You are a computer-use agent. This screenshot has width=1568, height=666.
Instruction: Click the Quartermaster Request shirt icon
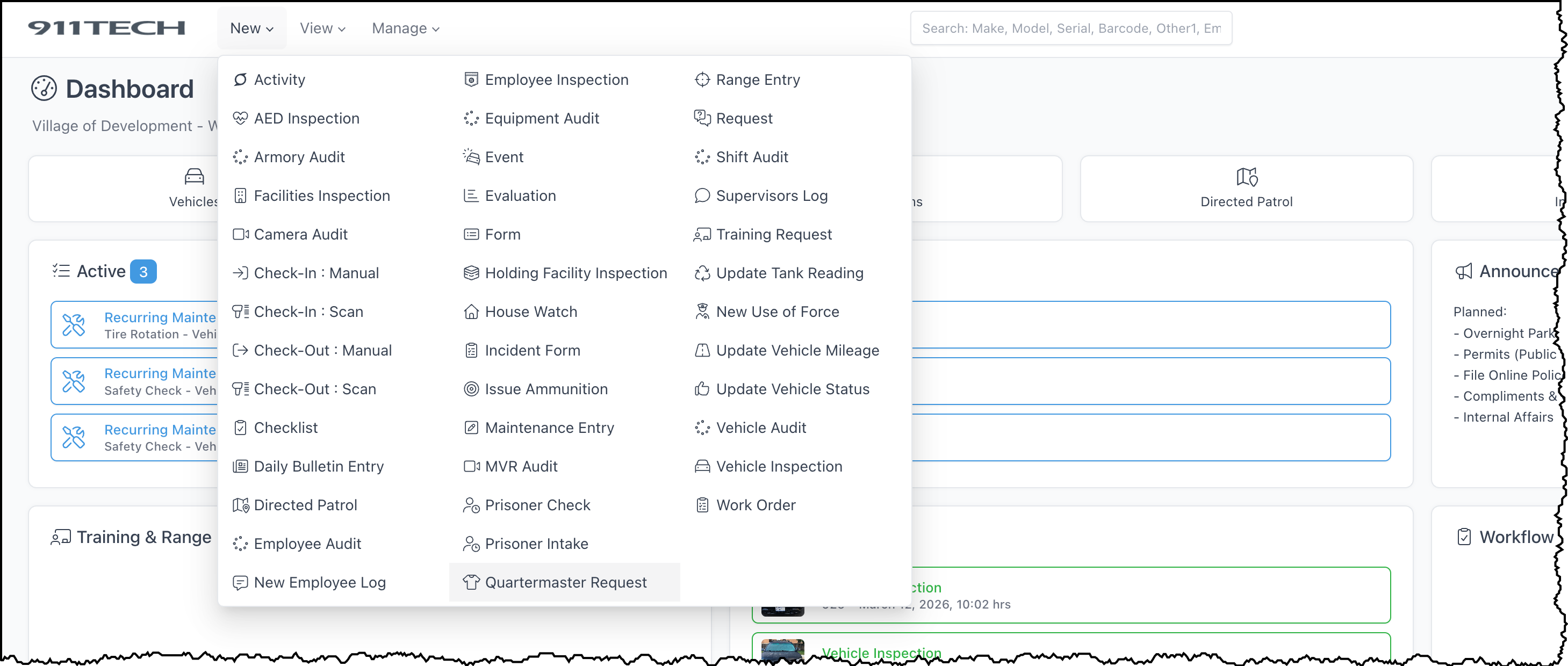pyautogui.click(x=471, y=582)
